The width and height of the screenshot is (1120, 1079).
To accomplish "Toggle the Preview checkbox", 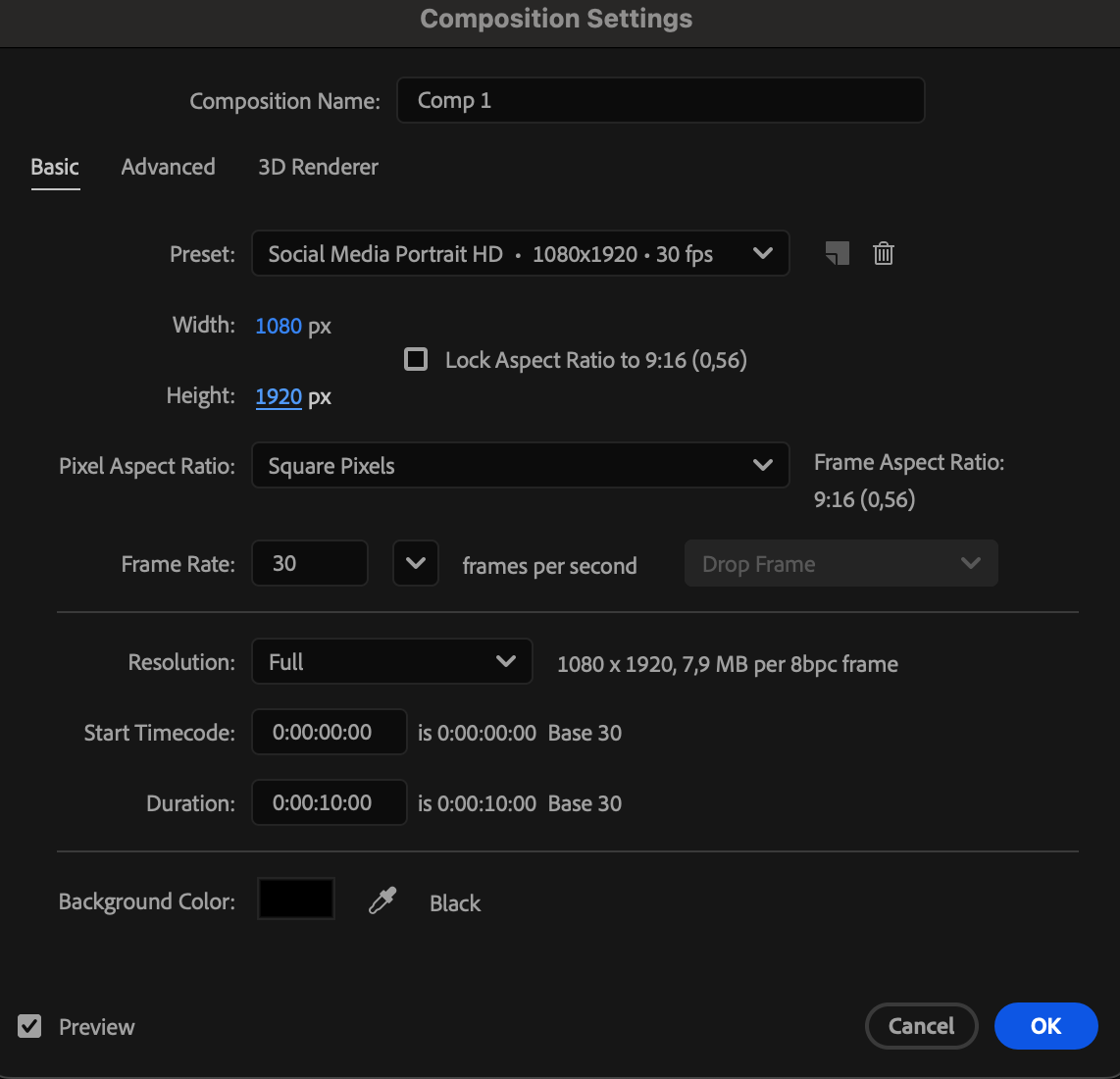I will [30, 1027].
